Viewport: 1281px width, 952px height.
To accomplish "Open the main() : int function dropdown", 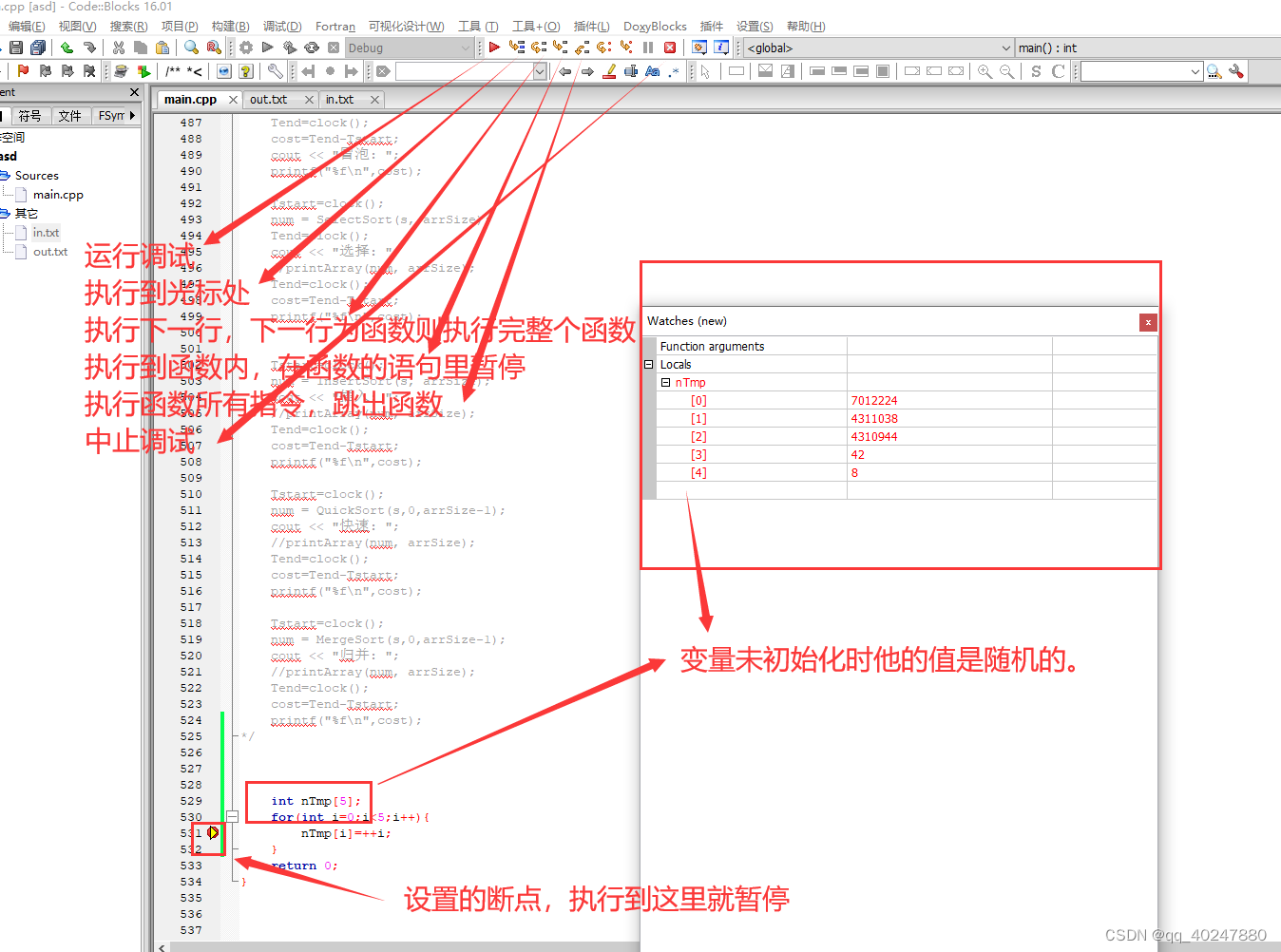I will click(x=1148, y=48).
